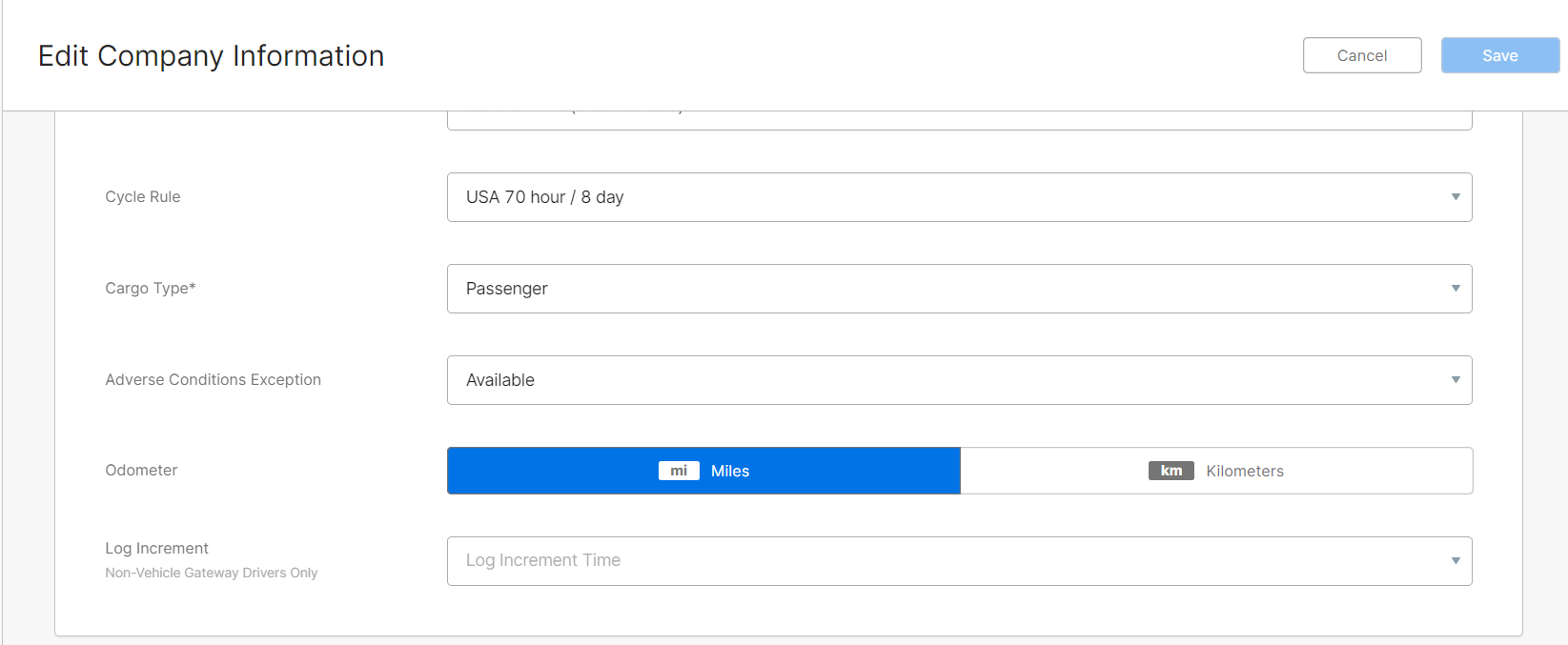Screen dimensions: 1568x645
Task: Click the 'Cargo Type*' field label
Action: (x=151, y=288)
